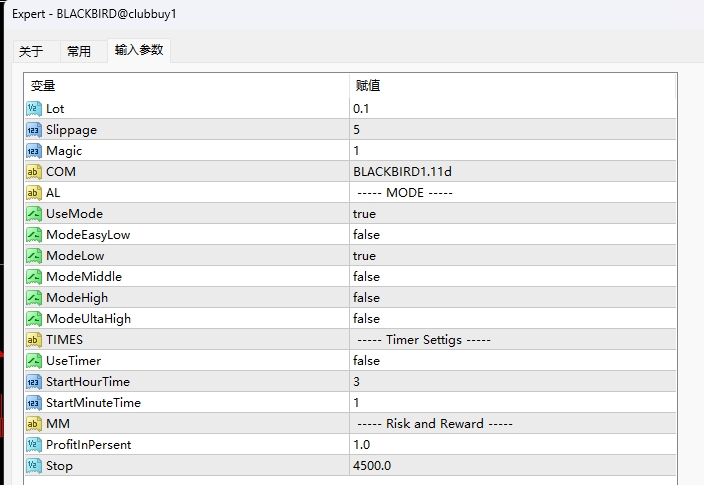This screenshot has width=704, height=485.
Task: Toggle the ModeLow true value
Action: [365, 256]
